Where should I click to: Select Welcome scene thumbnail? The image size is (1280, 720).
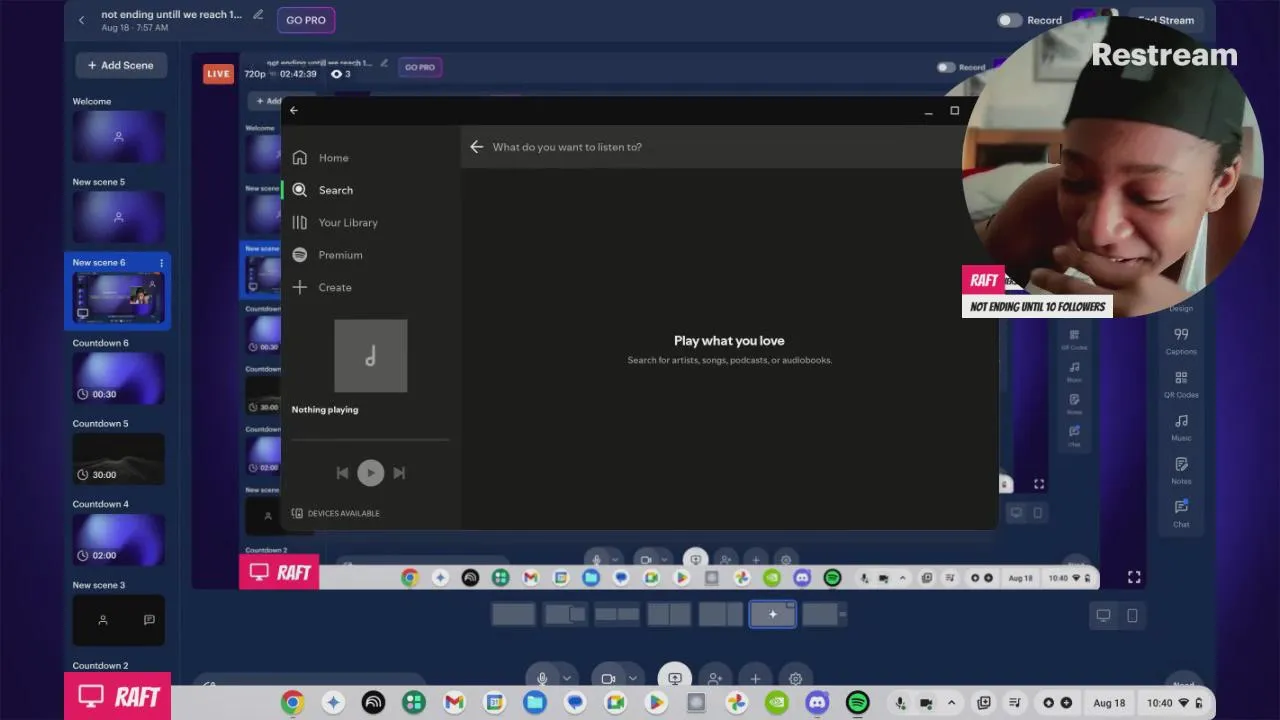pos(118,136)
